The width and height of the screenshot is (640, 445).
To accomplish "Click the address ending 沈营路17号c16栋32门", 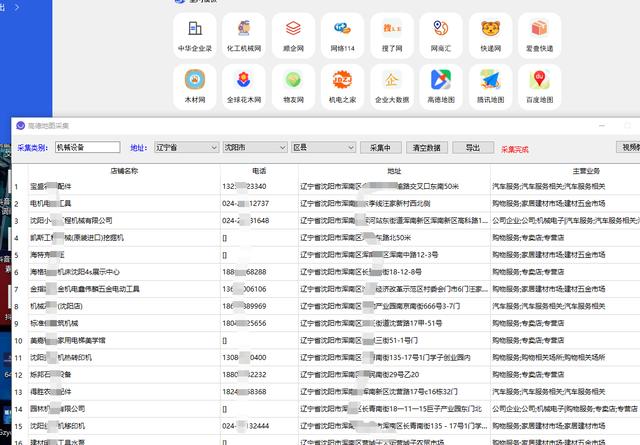I will (379, 392).
